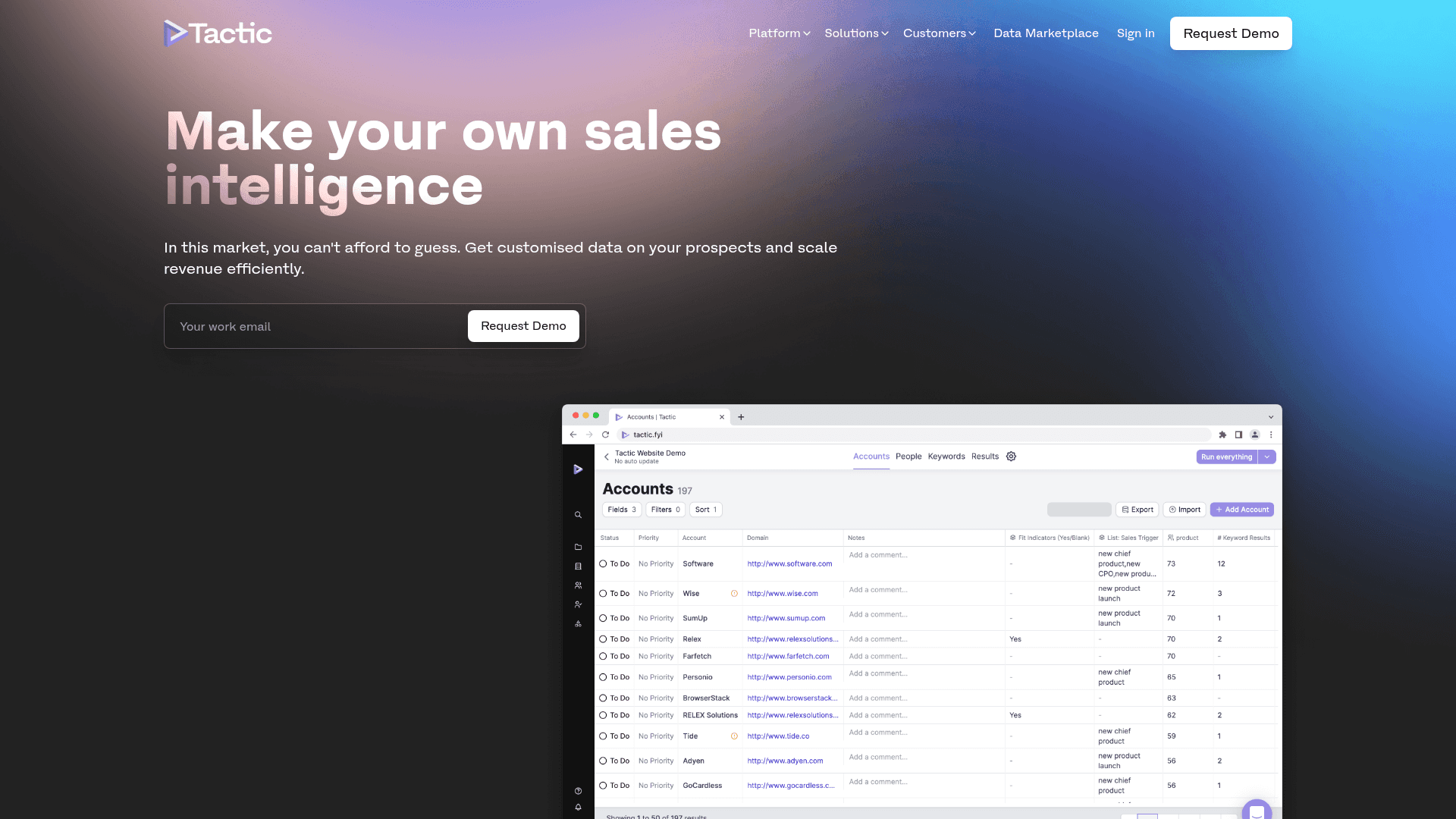Image resolution: width=1456 pixels, height=819 pixels.
Task: Click Add a comment for Software row
Action: click(x=878, y=555)
